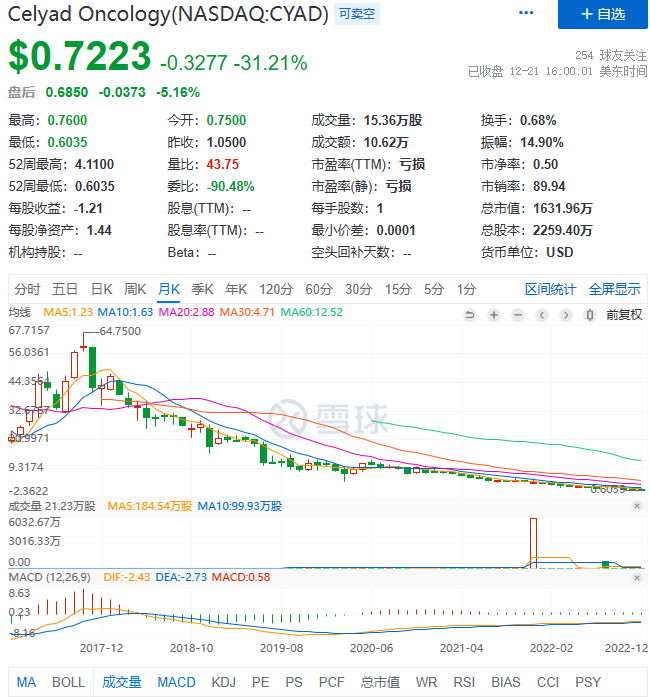Click the large green candle after the peak
Screen dimensions: 650x697
point(92,368)
